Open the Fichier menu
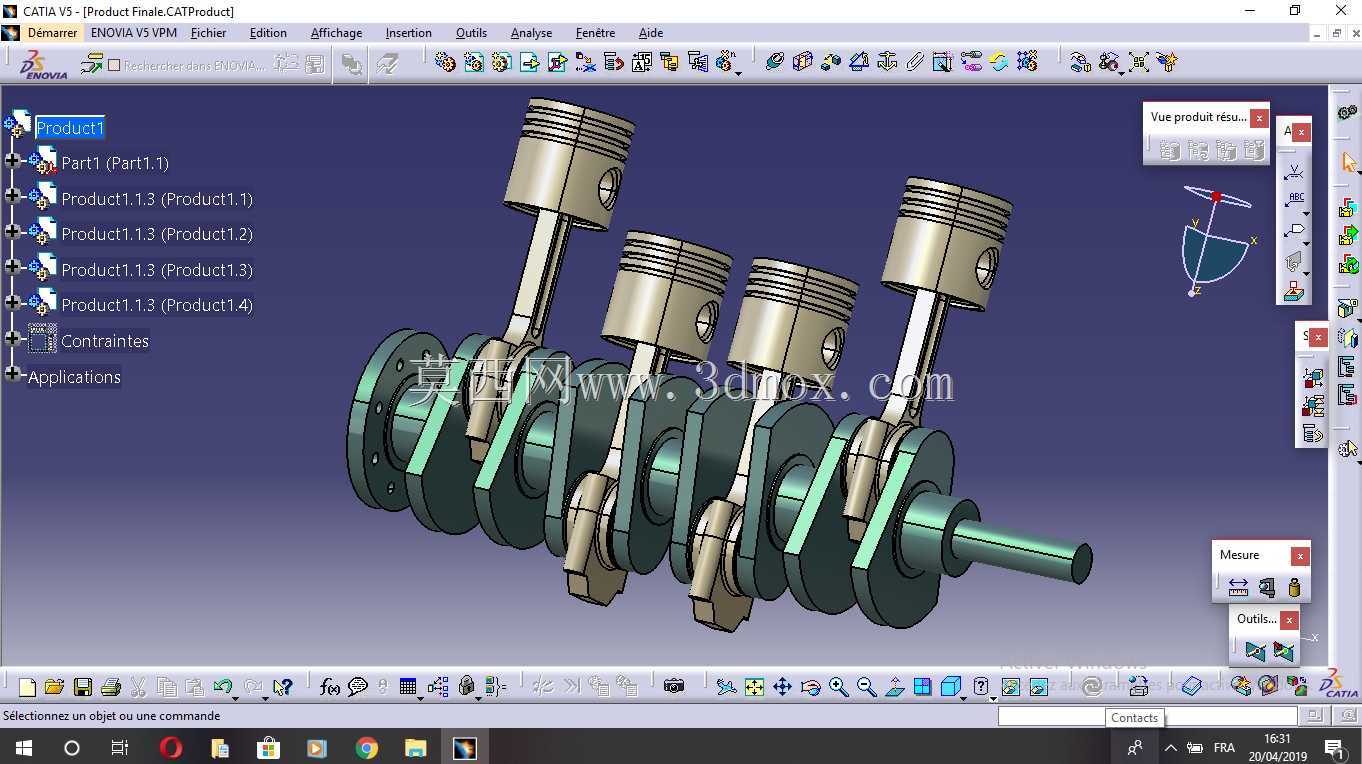The image size is (1362, 764). point(209,33)
